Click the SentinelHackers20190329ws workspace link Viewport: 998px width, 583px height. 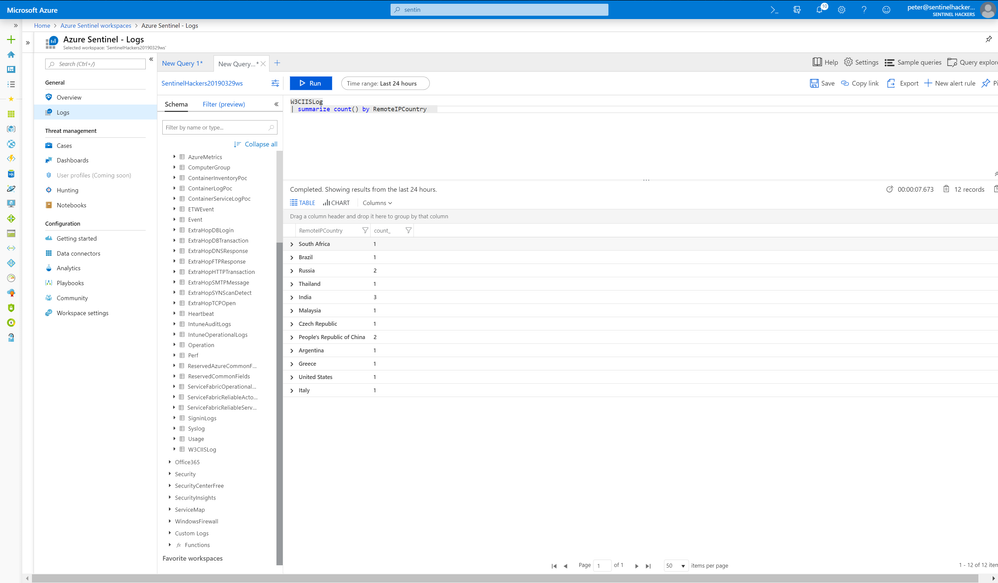coord(202,83)
